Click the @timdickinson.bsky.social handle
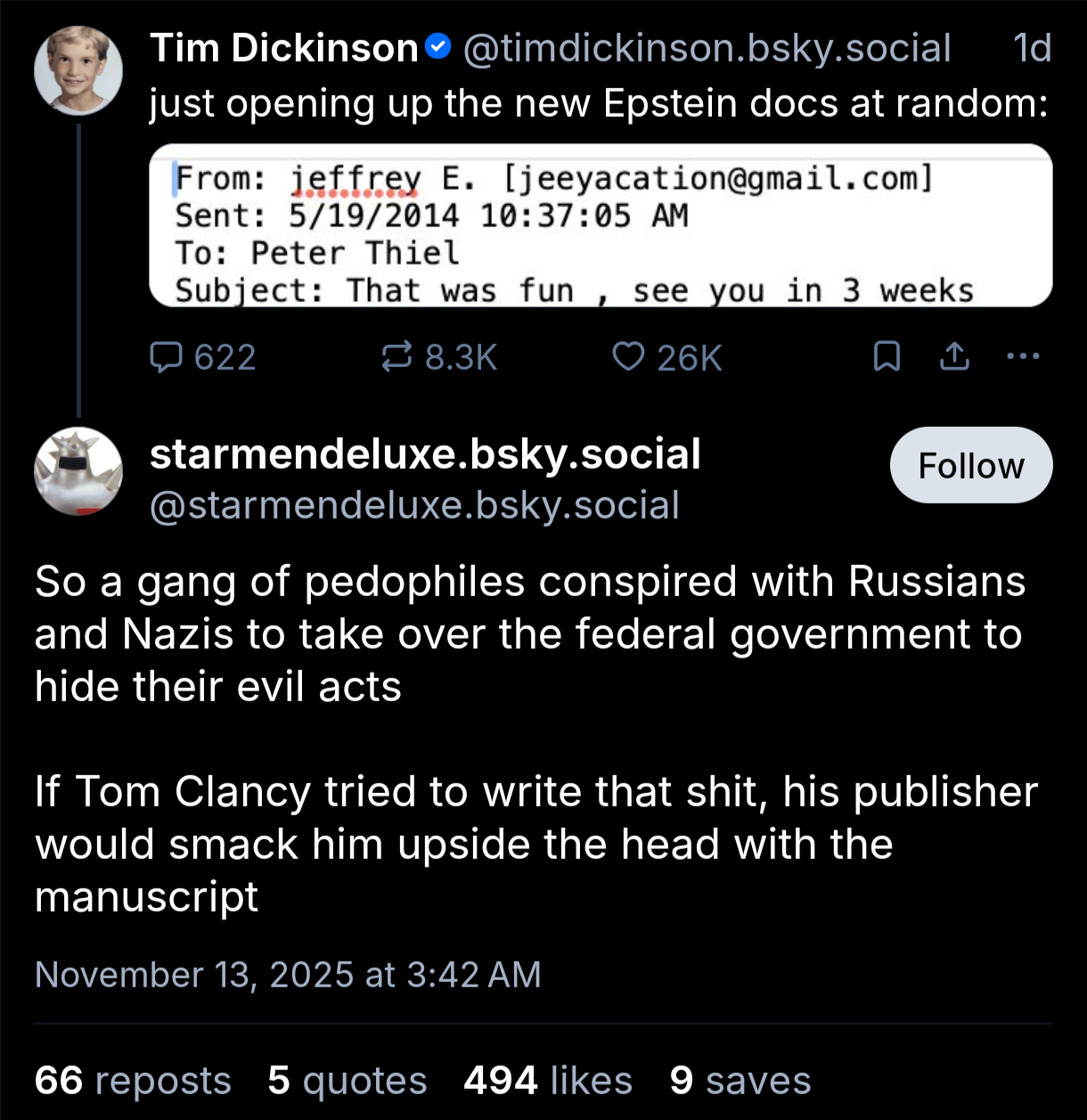Screen dimensions: 1087x1120 [x=707, y=48]
